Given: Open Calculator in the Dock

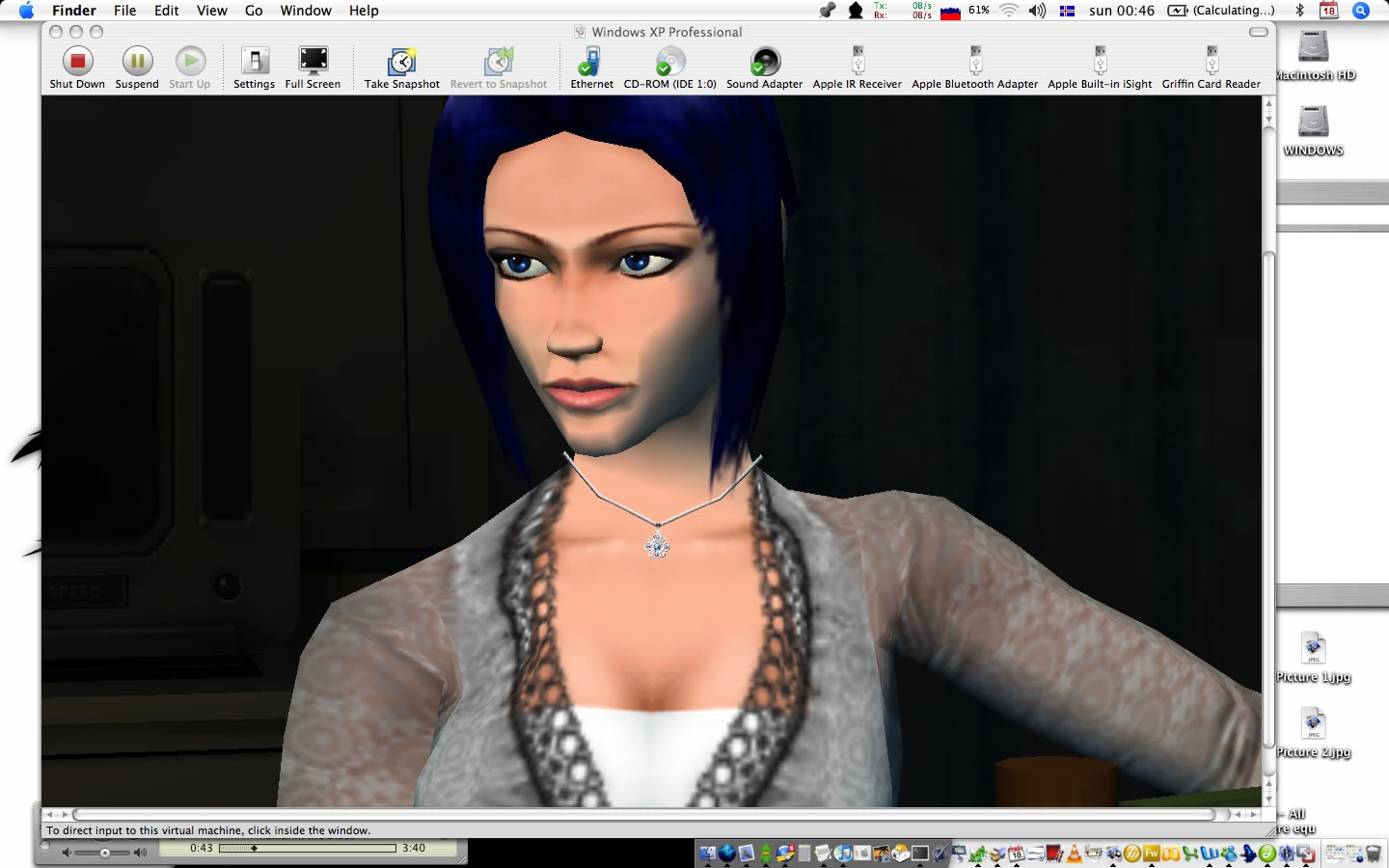Looking at the screenshot, I should tap(804, 854).
